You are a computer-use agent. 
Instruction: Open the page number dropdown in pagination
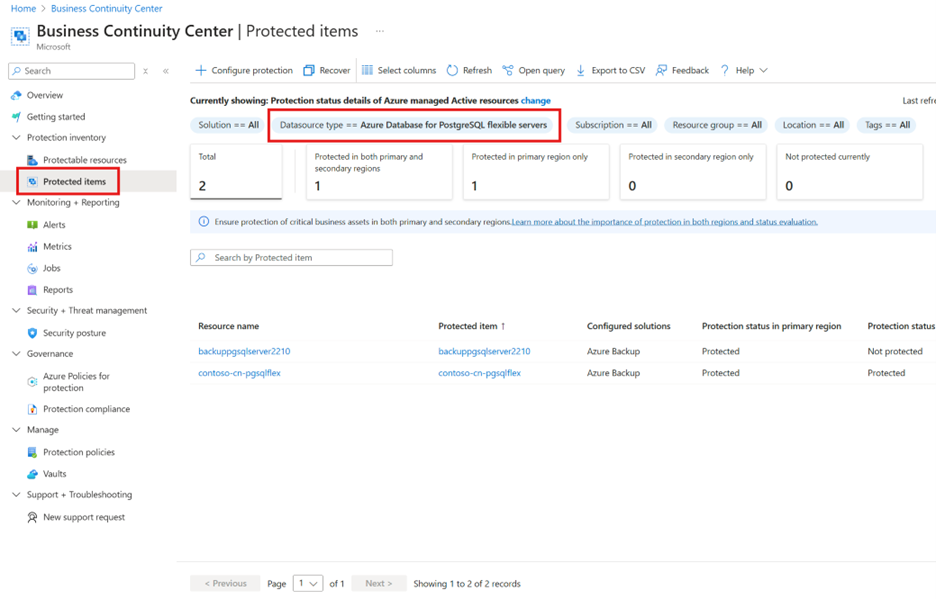click(x=308, y=583)
